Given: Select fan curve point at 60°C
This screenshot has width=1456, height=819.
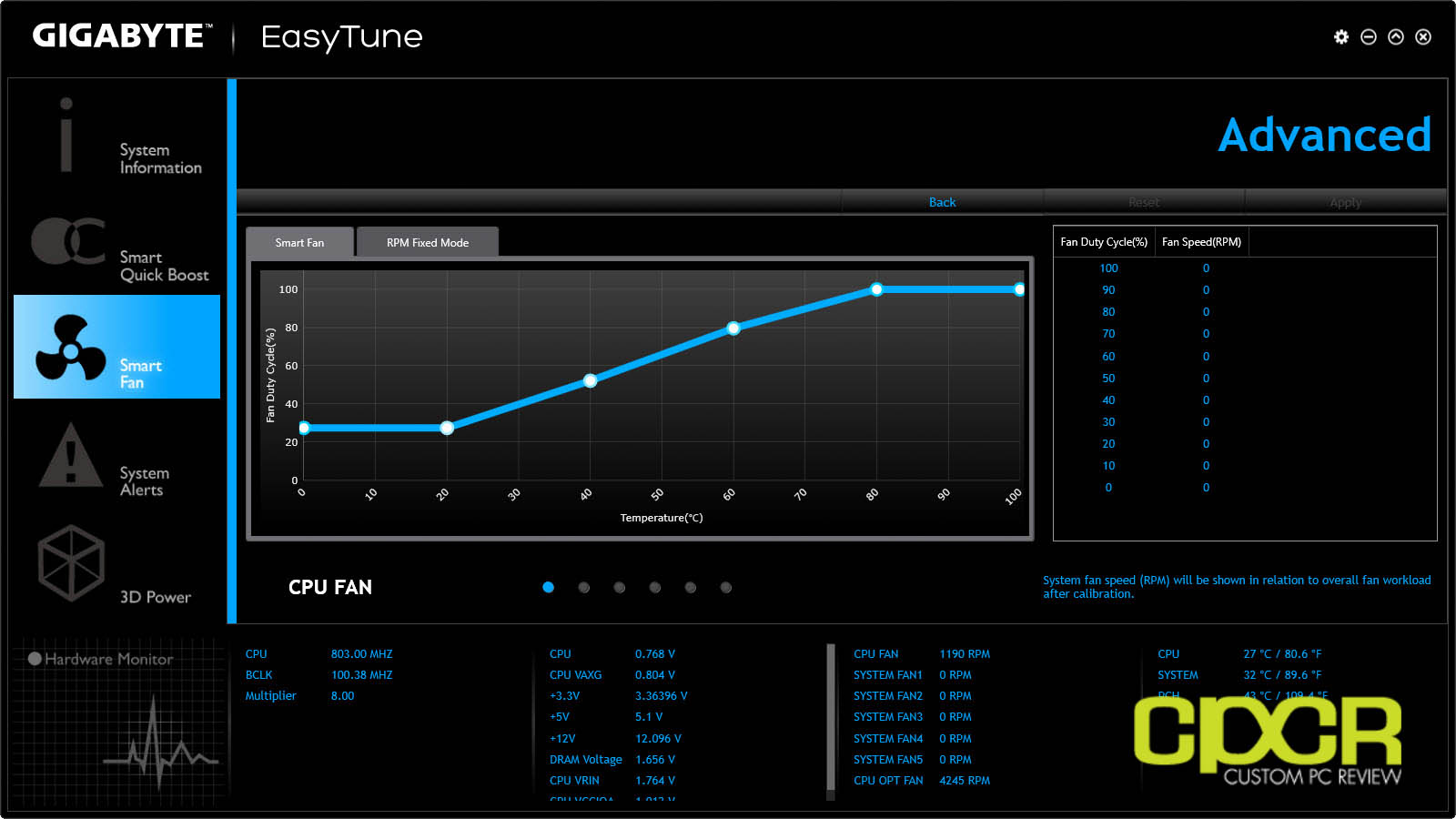Looking at the screenshot, I should pyautogui.click(x=733, y=329).
